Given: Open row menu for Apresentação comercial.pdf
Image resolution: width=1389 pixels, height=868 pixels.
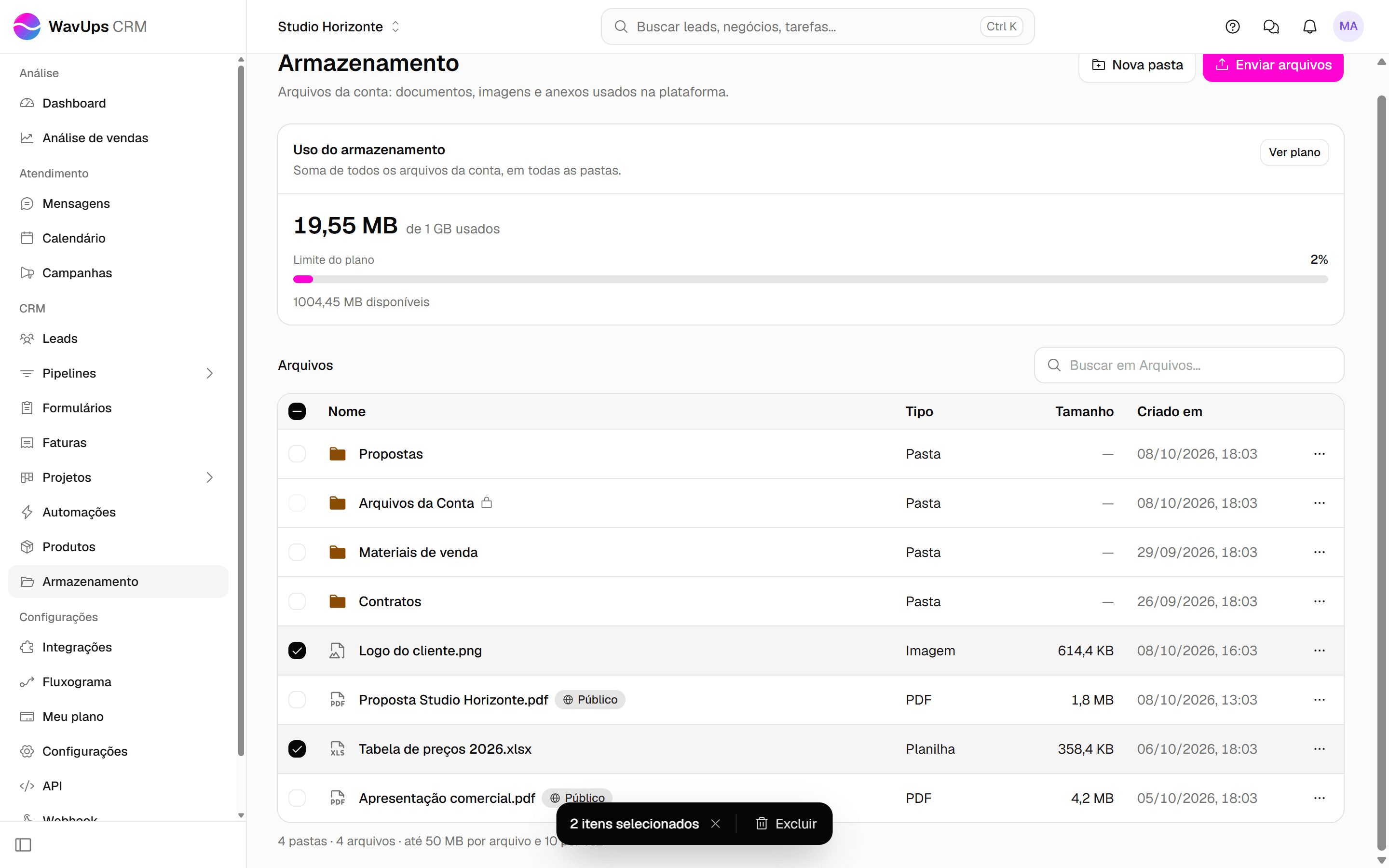Looking at the screenshot, I should [x=1319, y=798].
